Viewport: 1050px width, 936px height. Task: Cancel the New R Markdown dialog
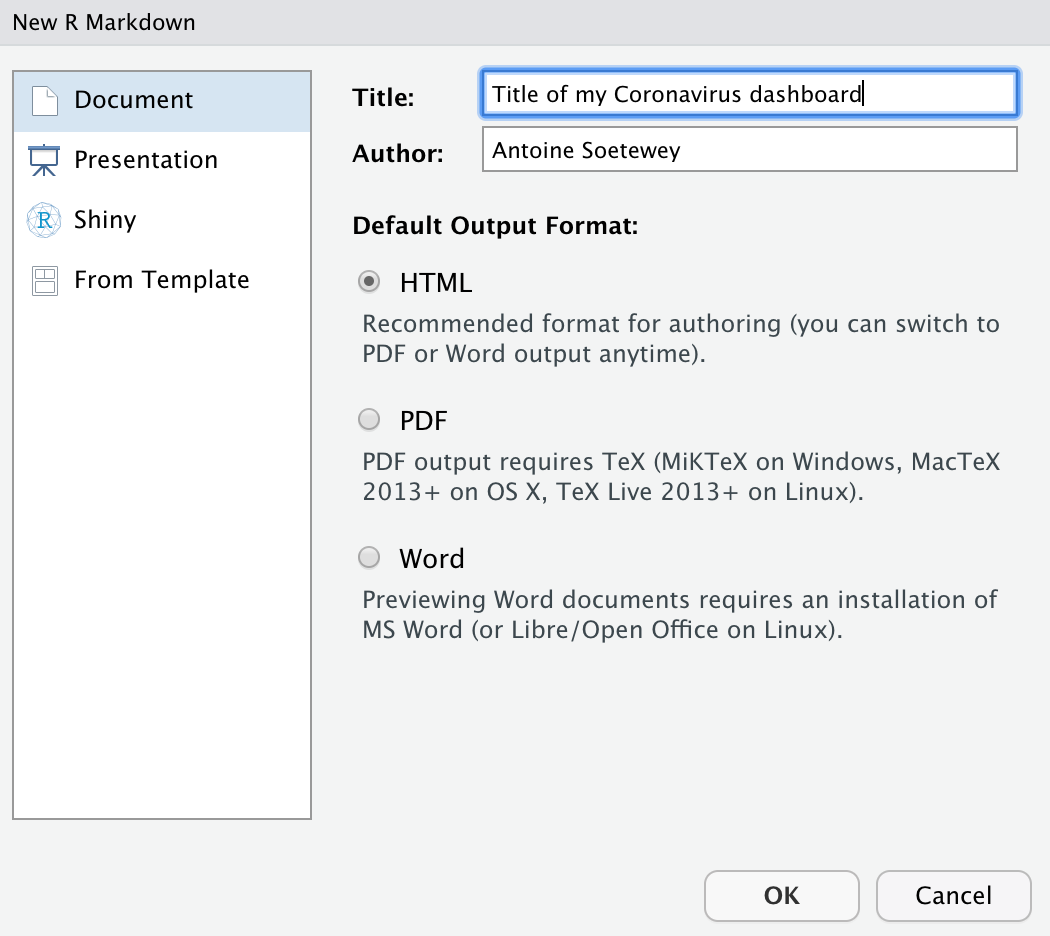pyautogui.click(x=953, y=895)
